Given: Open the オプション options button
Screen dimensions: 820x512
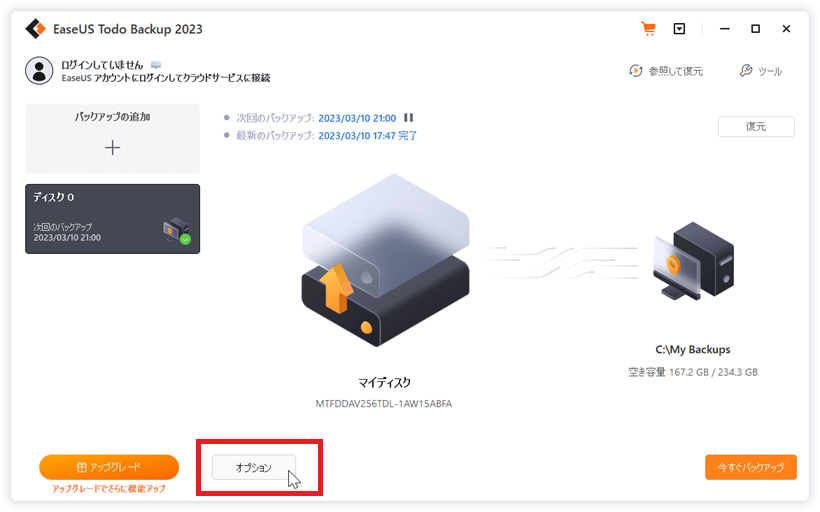Looking at the screenshot, I should tap(254, 467).
